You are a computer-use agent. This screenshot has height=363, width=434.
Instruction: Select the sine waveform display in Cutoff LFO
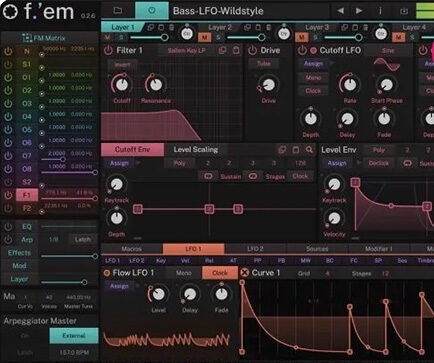coord(387,64)
